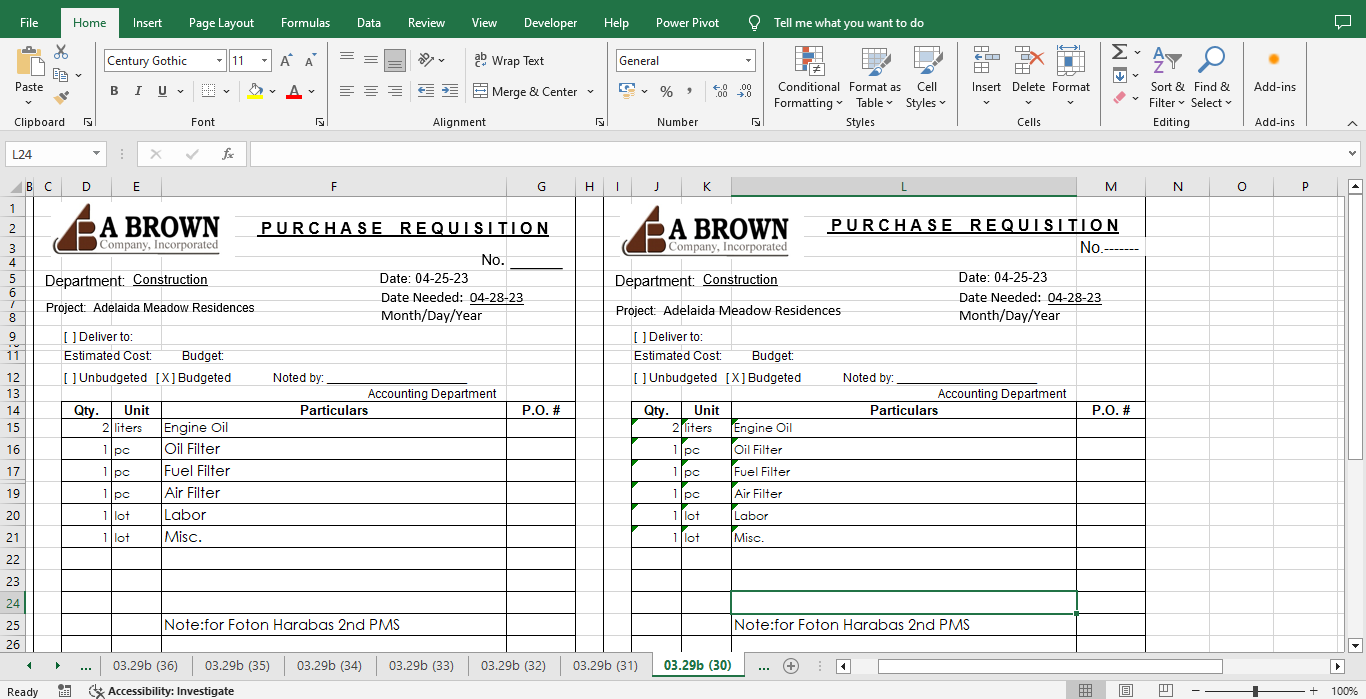
Task: Toggle Wrap Text for the cell
Action: (x=509, y=61)
